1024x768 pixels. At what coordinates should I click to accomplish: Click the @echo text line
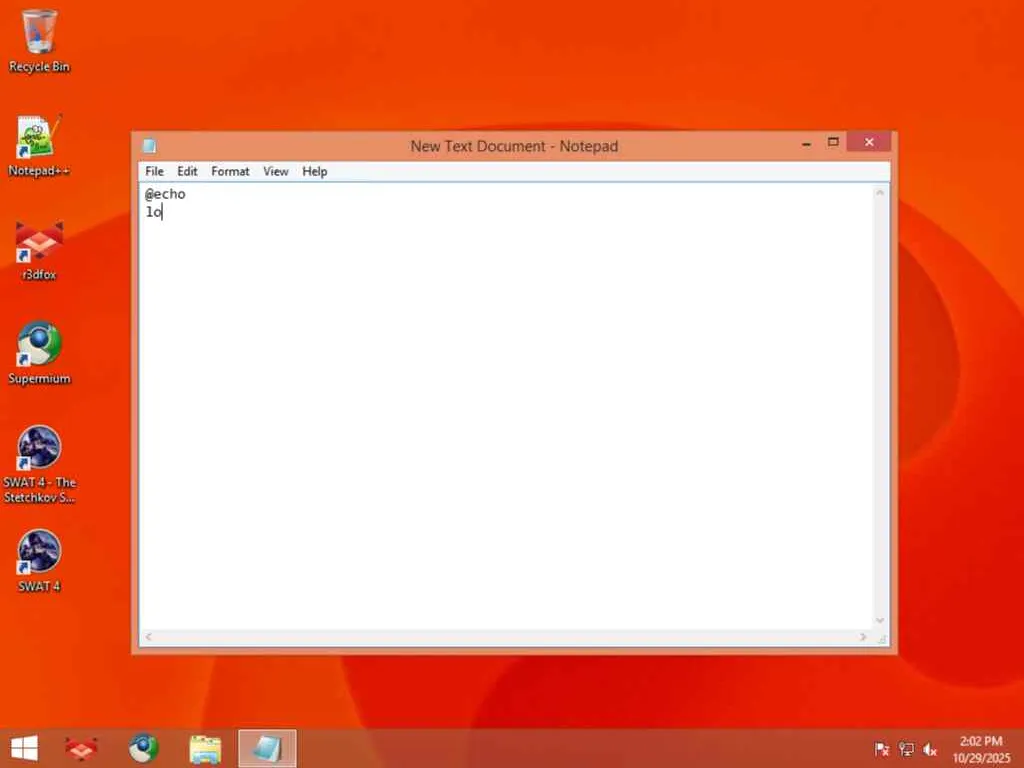click(x=165, y=194)
